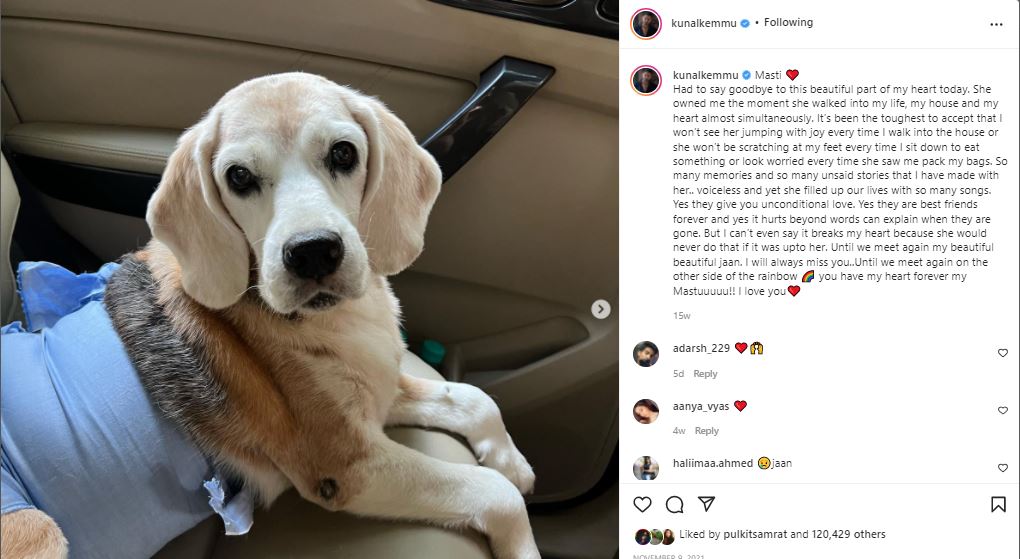Screen dimensions: 1020x559
Task: Toggle the Following status for kunalkemmu
Action: coord(788,22)
